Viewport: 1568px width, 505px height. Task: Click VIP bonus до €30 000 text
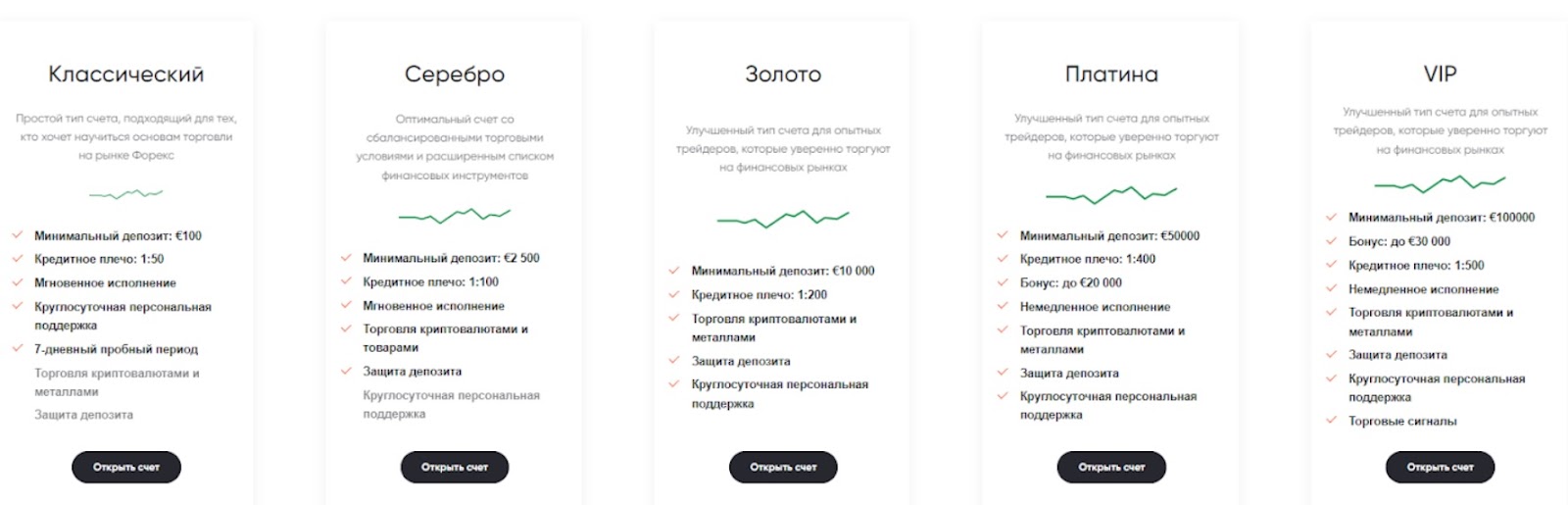tap(1399, 241)
